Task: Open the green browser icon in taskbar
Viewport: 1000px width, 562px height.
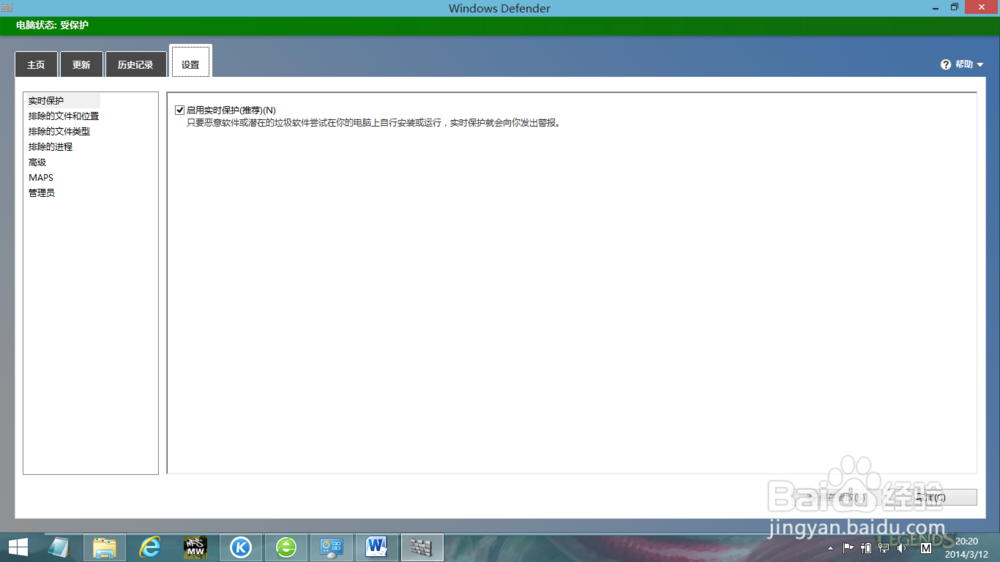Action: 286,547
